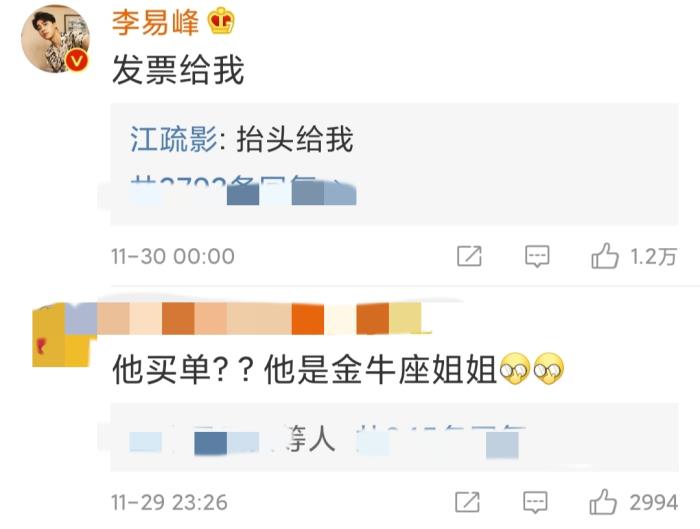Click the gold crown badge beside 李易峰
Image resolution: width=700 pixels, height=529 pixels.
(221, 21)
